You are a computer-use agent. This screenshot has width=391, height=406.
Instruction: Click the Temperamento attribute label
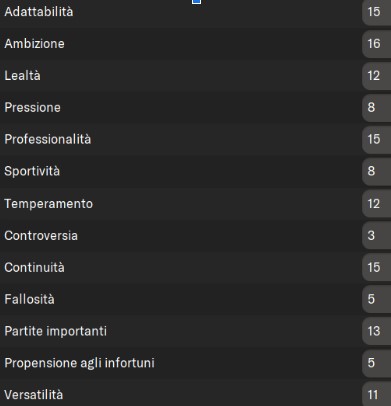[49, 204]
